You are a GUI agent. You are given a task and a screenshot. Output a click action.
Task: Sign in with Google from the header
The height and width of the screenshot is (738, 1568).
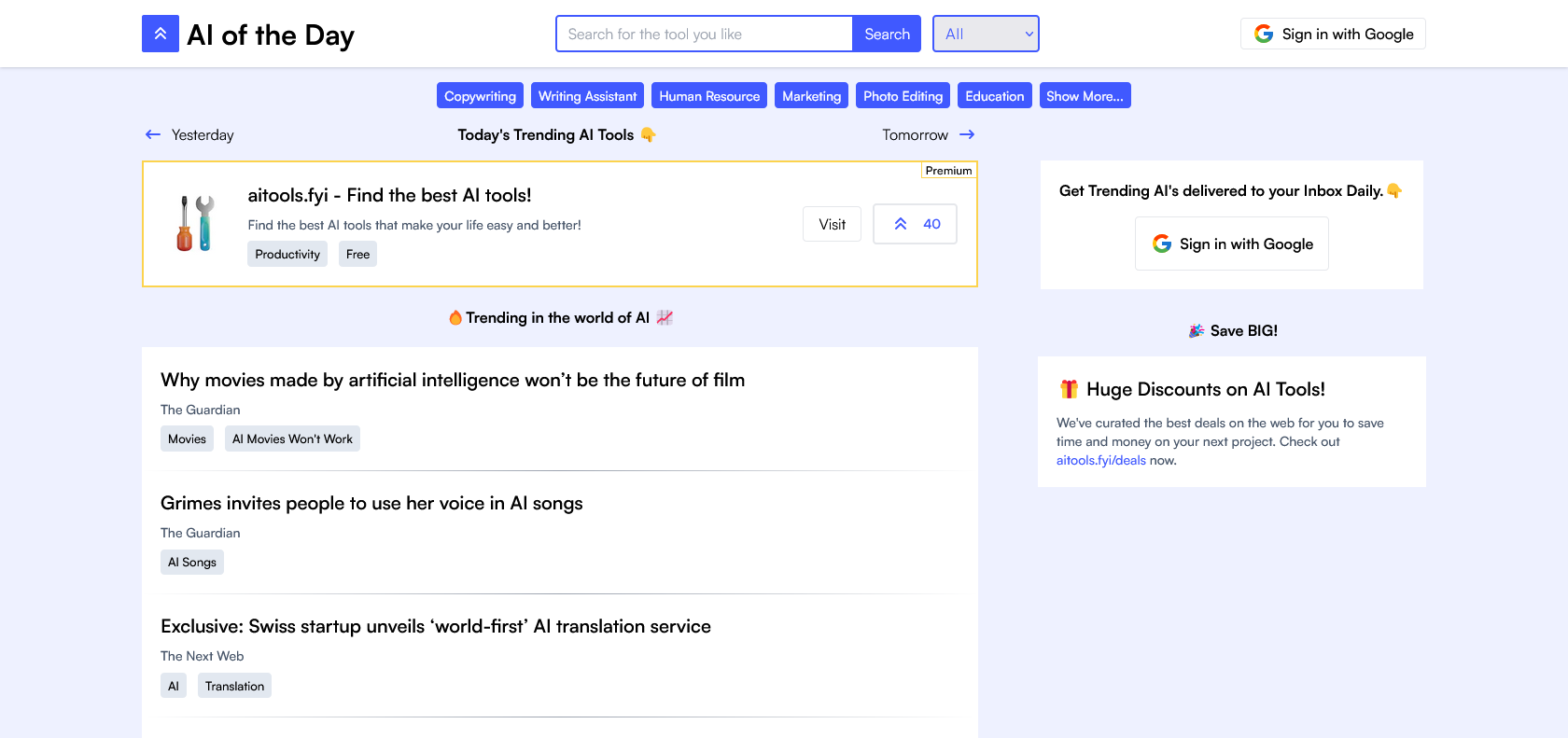point(1333,34)
